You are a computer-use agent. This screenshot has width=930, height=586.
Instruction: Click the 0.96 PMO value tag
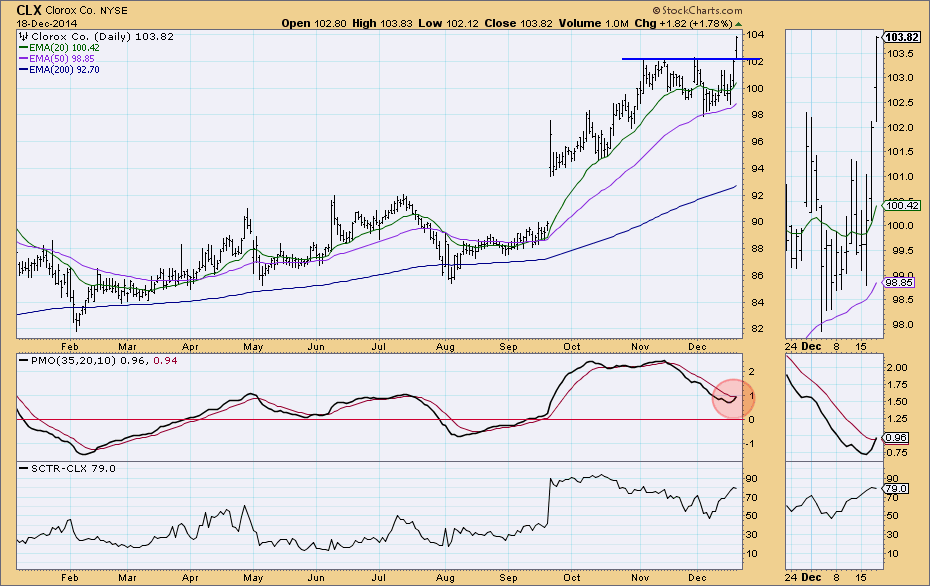tap(896, 438)
